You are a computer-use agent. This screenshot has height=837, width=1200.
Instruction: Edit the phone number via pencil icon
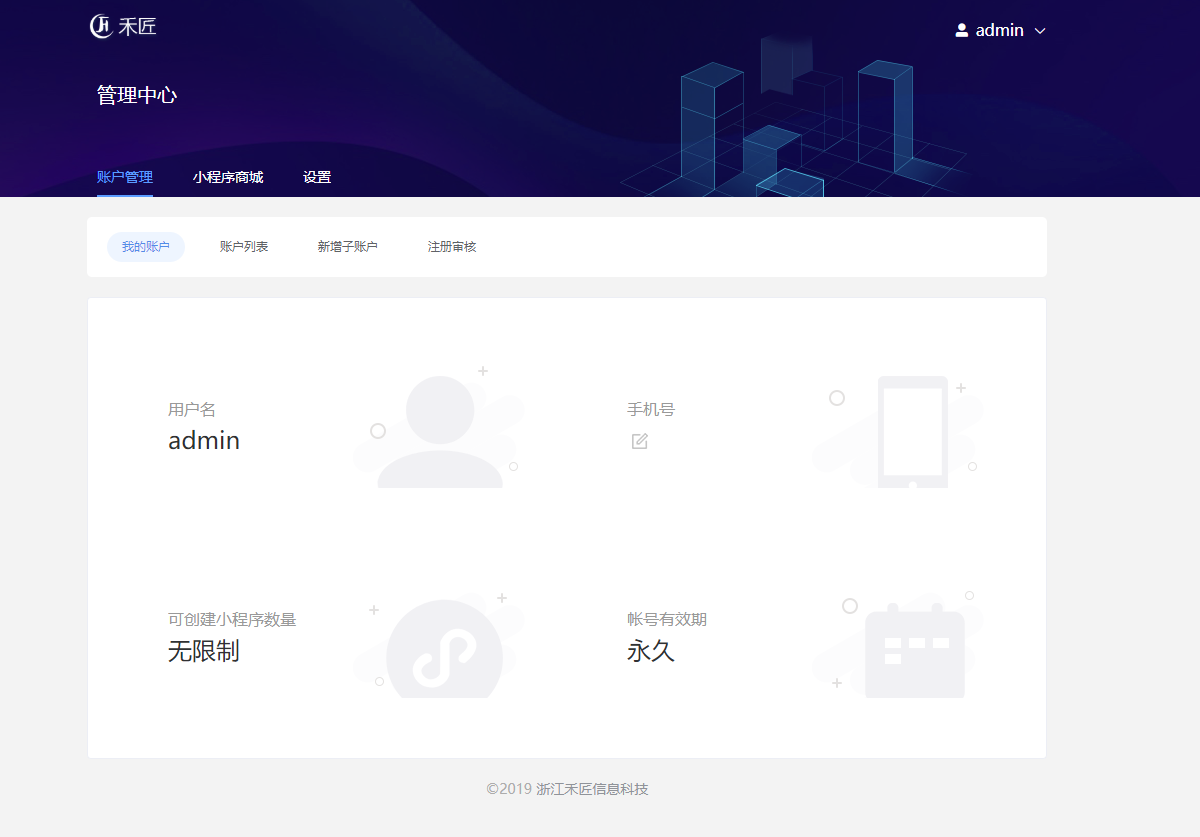pyautogui.click(x=640, y=441)
